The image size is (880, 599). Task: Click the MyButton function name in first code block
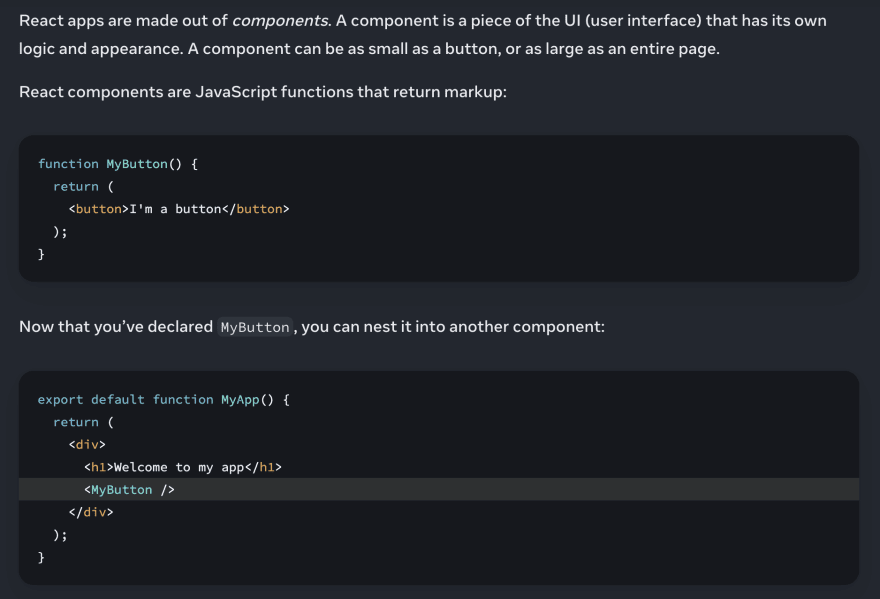(x=137, y=164)
